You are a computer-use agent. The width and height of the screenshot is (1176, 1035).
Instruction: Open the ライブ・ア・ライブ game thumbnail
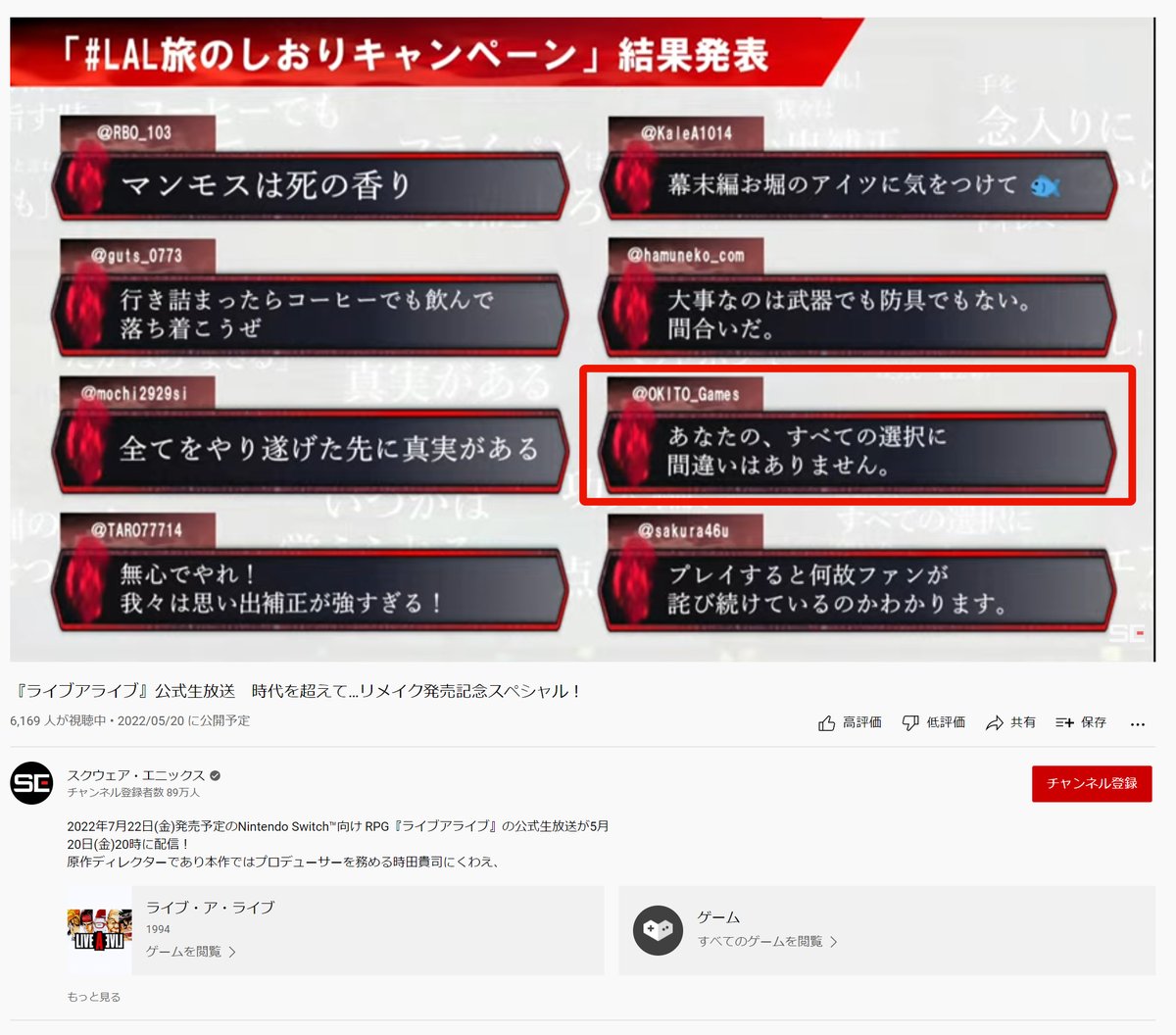[x=99, y=930]
